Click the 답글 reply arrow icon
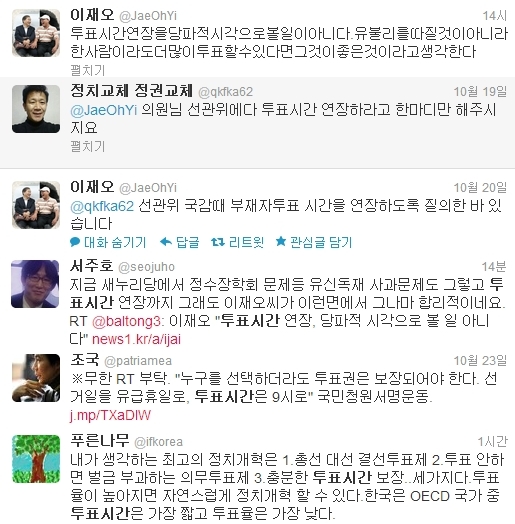 click(x=166, y=241)
